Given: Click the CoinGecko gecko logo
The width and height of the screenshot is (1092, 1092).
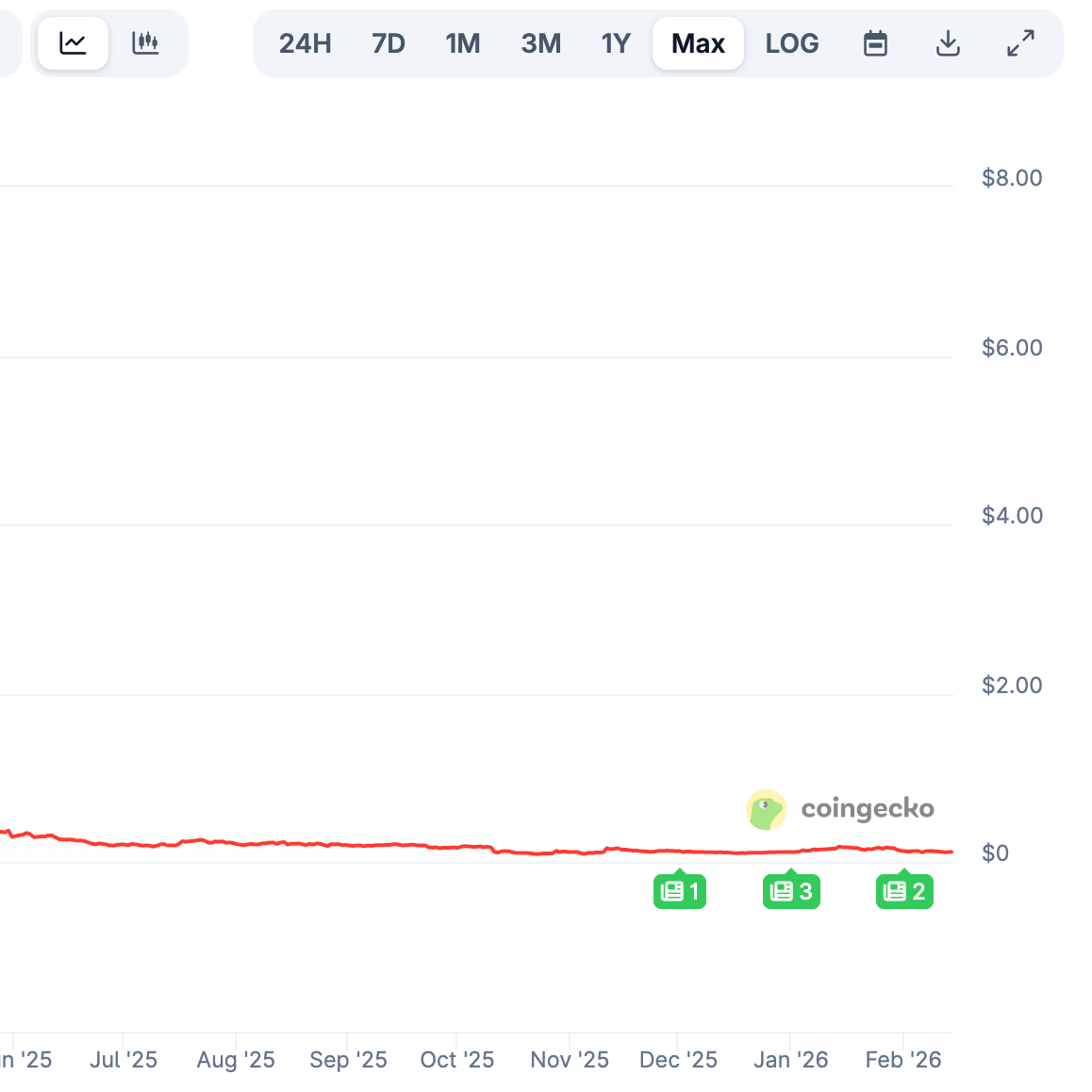Looking at the screenshot, I should coord(767,809).
